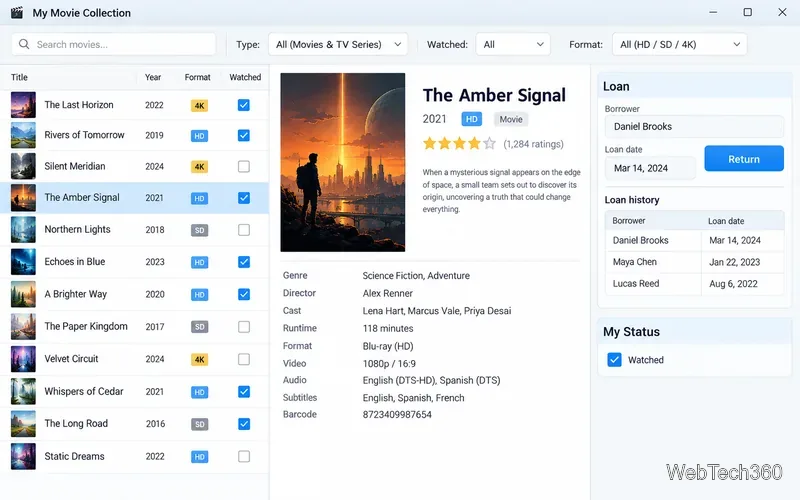Open the Rivers of Tomorrow thumbnail
This screenshot has height=500, width=800.
[x=23, y=135]
